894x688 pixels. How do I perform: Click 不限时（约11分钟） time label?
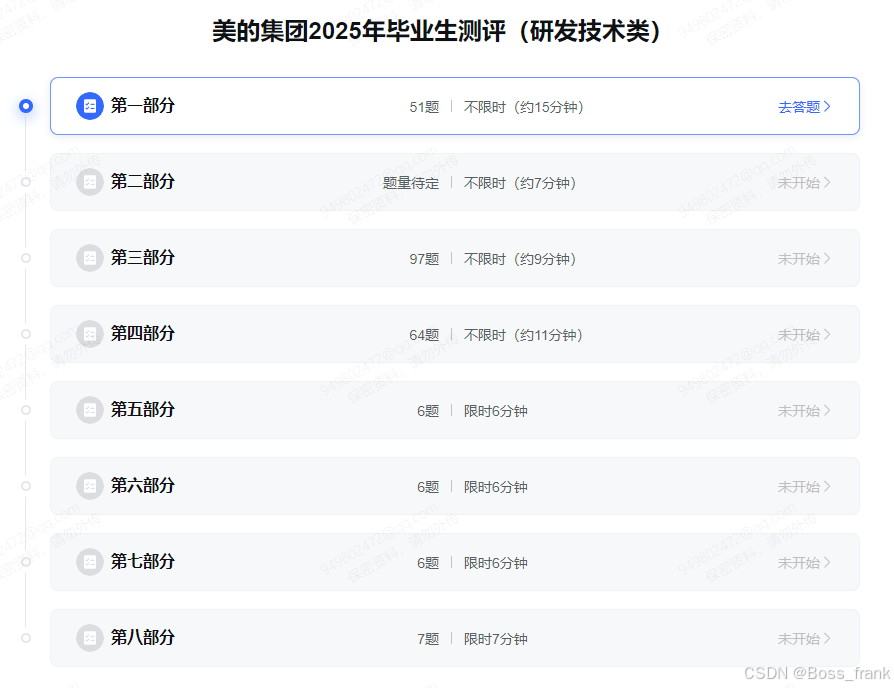(523, 335)
